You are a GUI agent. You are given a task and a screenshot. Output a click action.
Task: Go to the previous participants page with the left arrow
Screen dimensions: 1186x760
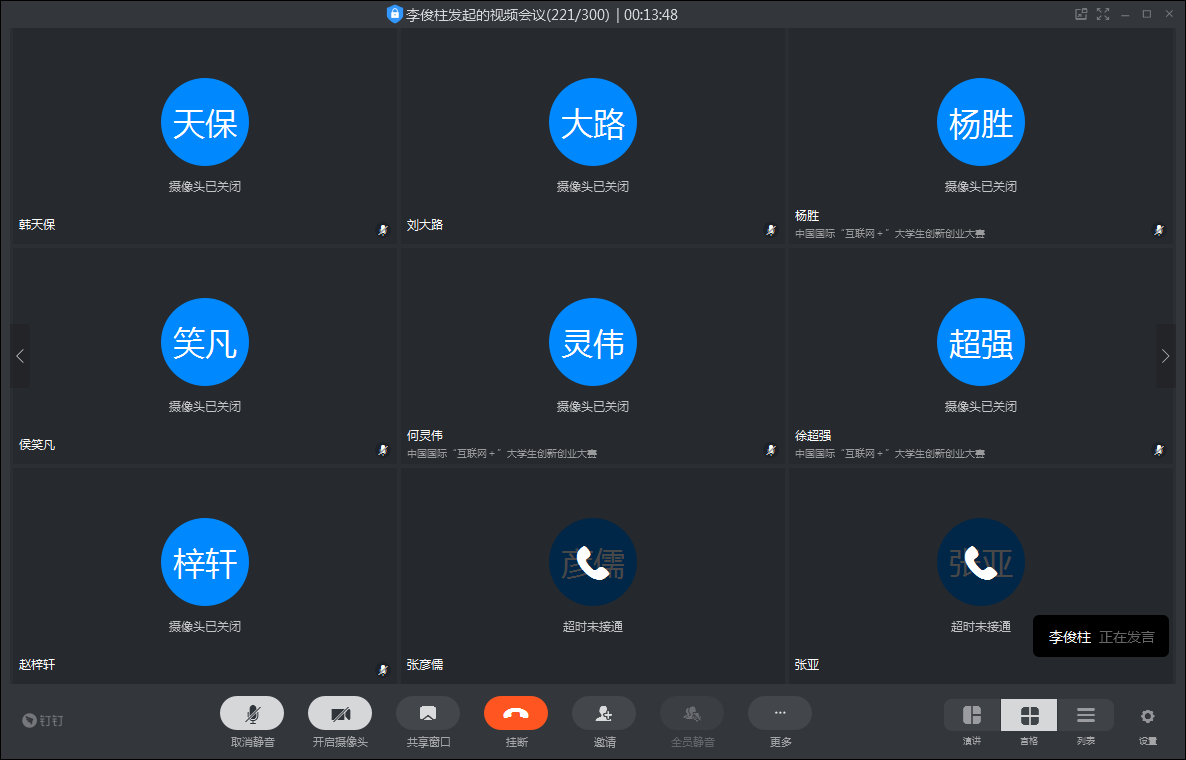(x=20, y=356)
